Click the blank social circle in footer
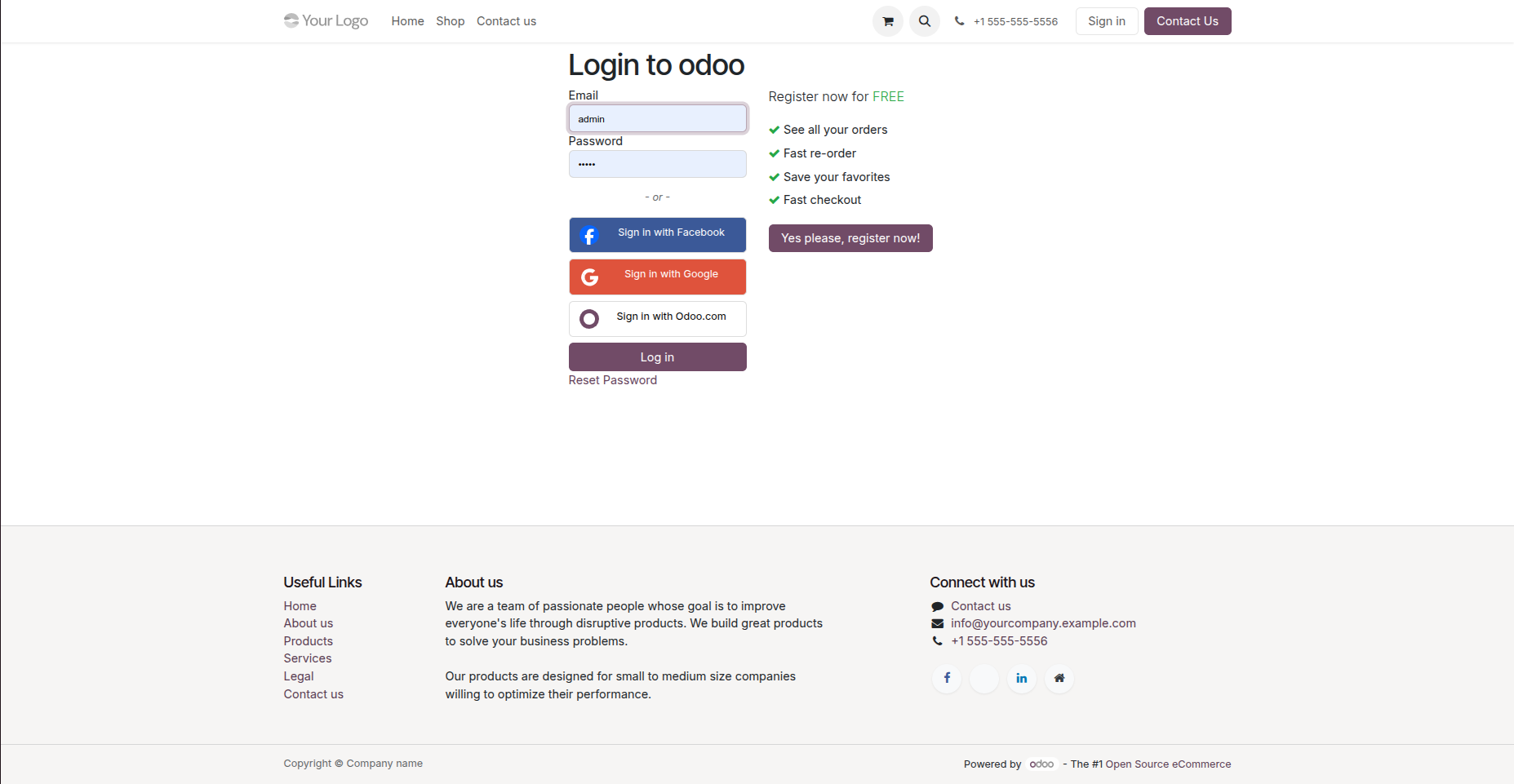This screenshot has width=1514, height=784. (x=984, y=678)
